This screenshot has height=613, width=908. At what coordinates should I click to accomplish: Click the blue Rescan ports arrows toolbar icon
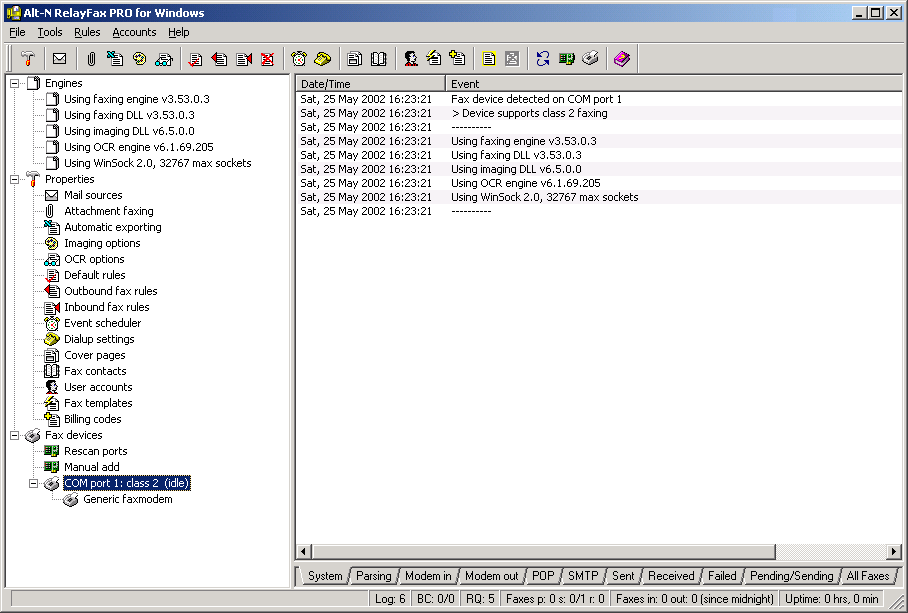pyautogui.click(x=543, y=59)
